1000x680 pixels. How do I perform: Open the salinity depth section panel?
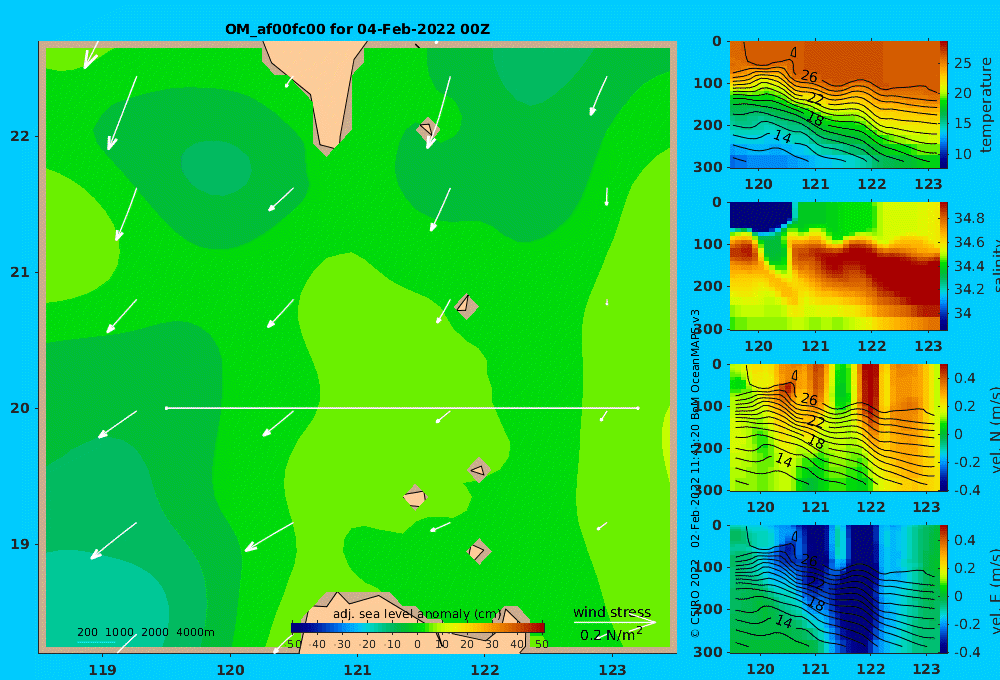[x=834, y=266]
